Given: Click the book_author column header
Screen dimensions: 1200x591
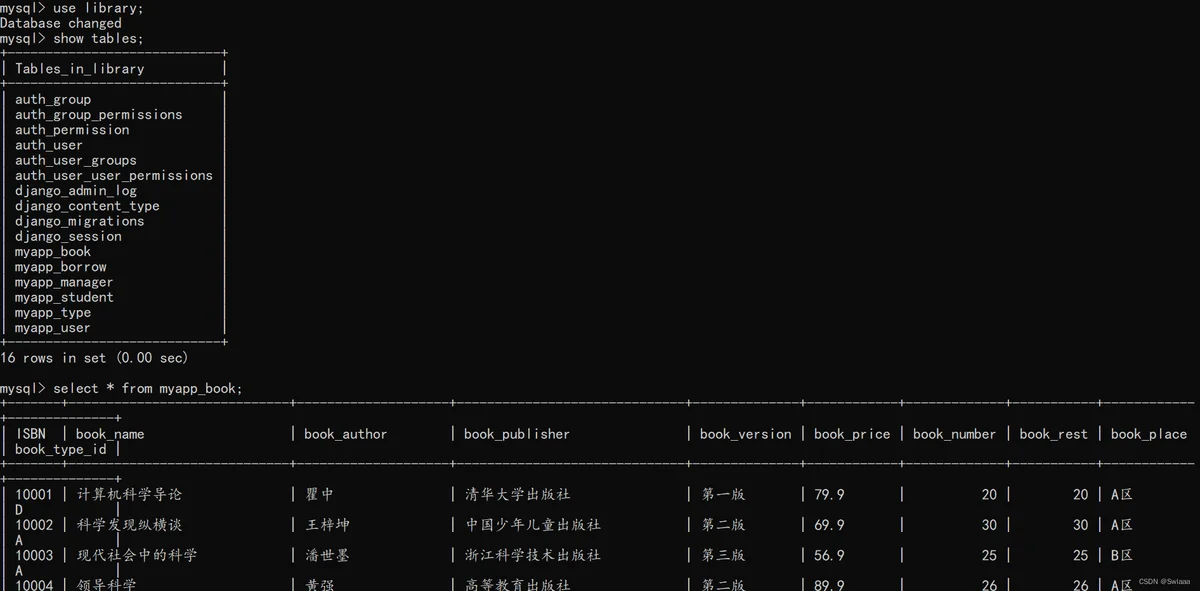Looking at the screenshot, I should pyautogui.click(x=345, y=434).
